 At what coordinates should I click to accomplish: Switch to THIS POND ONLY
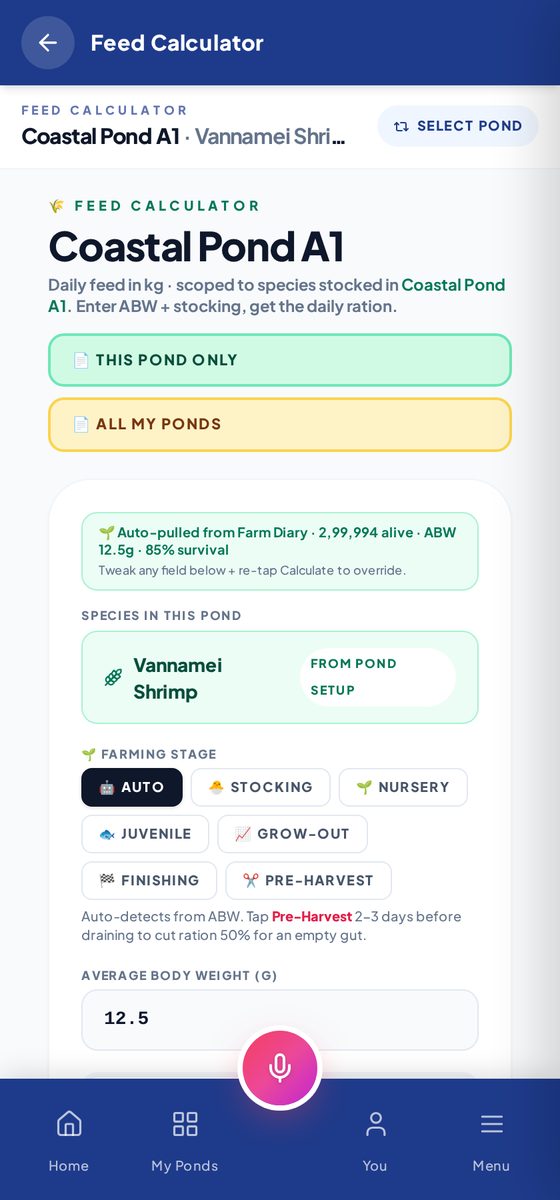pyautogui.click(x=280, y=360)
